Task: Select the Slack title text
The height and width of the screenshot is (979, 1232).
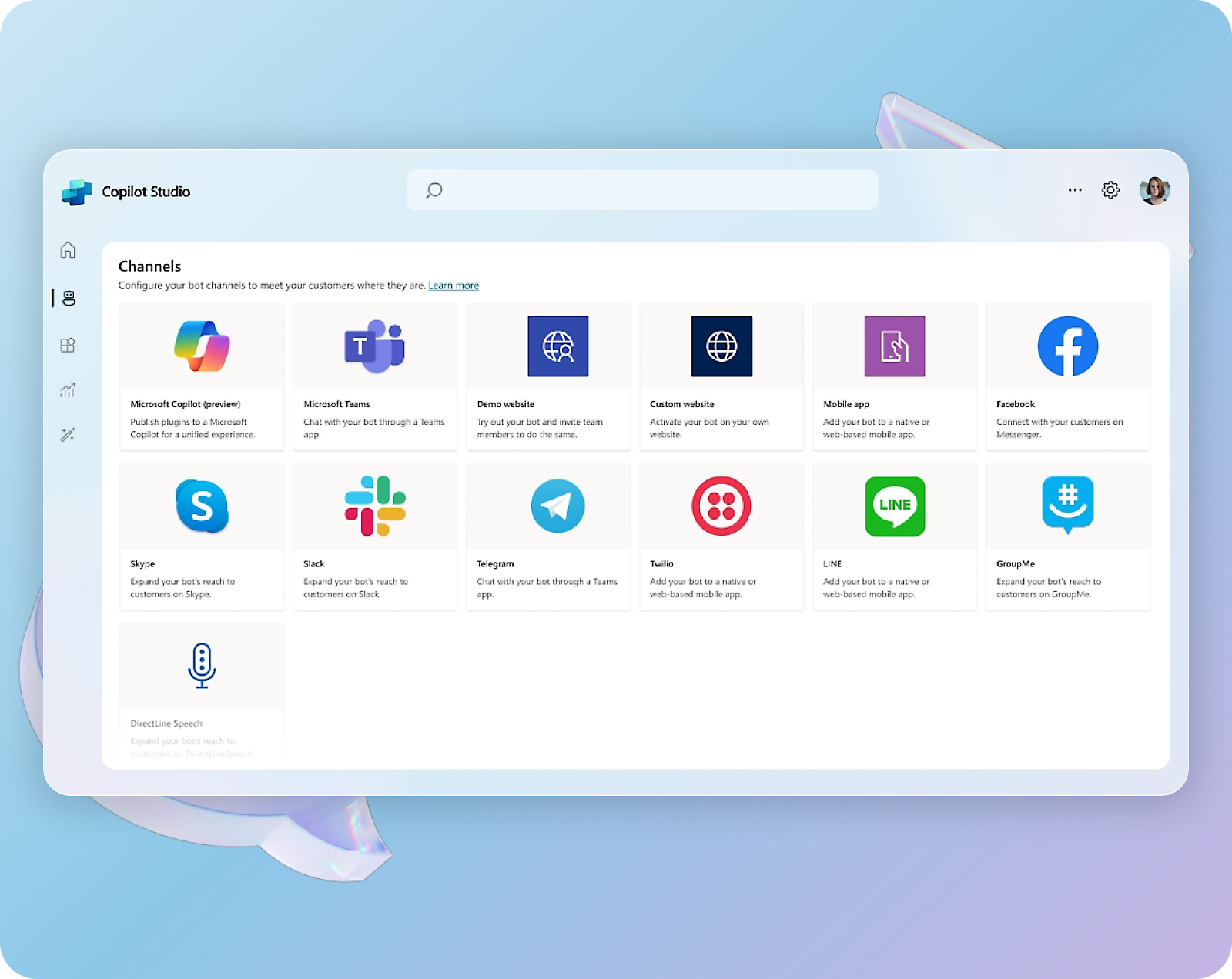Action: coord(314,564)
